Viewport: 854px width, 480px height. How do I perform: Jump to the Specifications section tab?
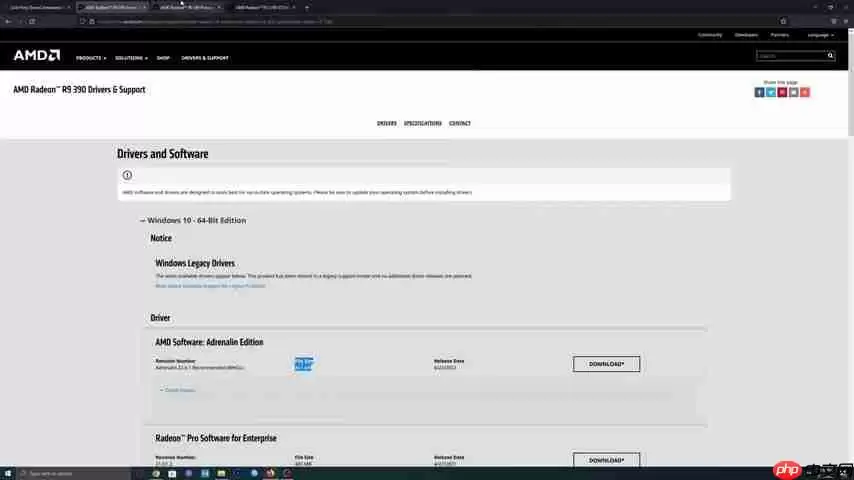[422, 123]
